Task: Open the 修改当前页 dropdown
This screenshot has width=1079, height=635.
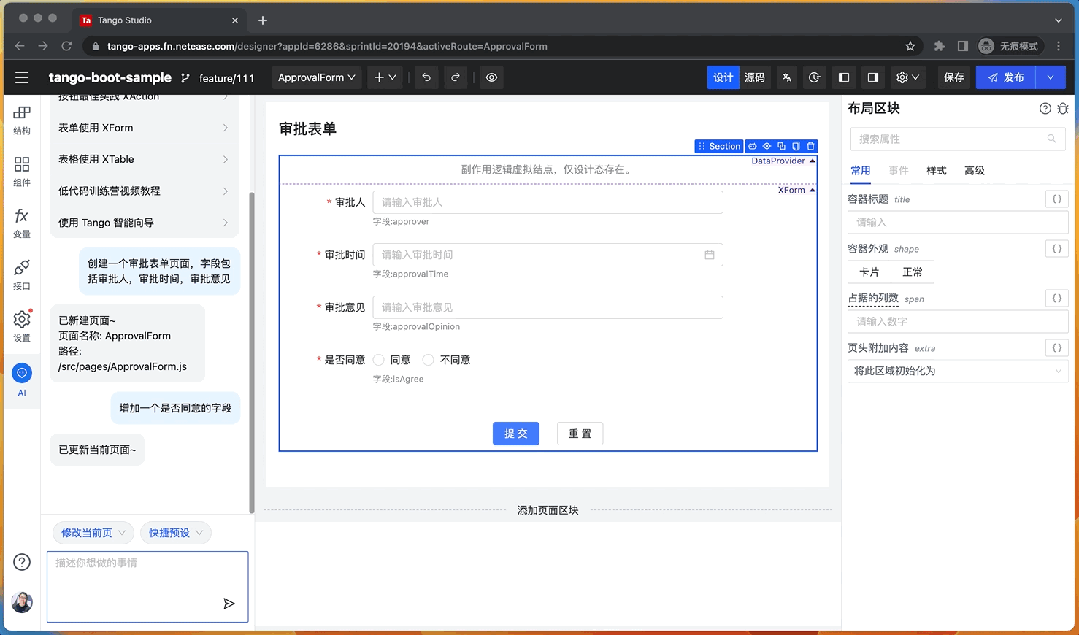Action: point(94,532)
